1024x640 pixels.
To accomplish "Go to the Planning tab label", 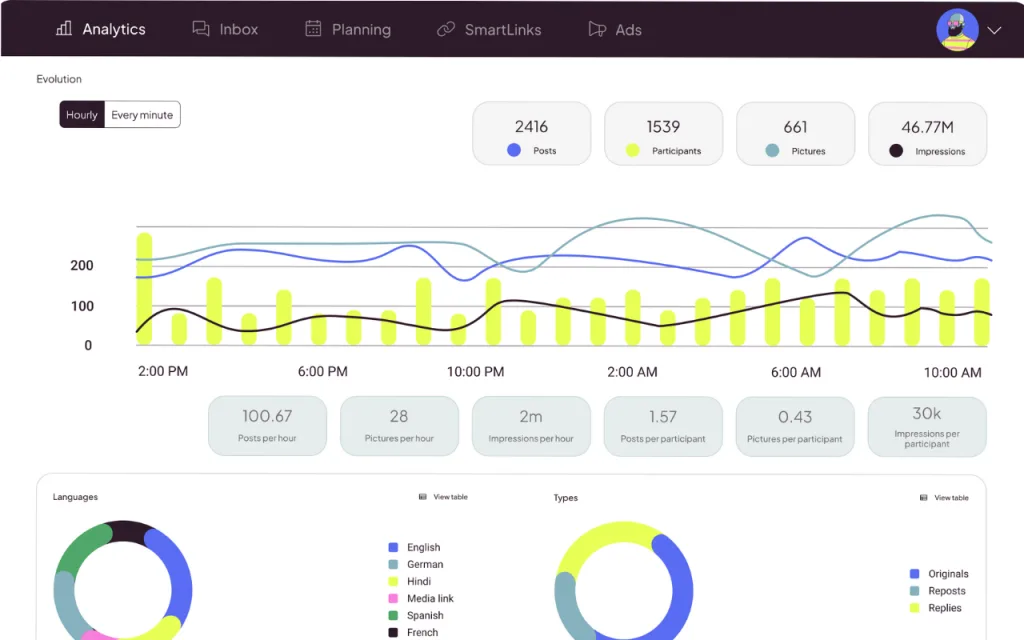I will pos(361,29).
